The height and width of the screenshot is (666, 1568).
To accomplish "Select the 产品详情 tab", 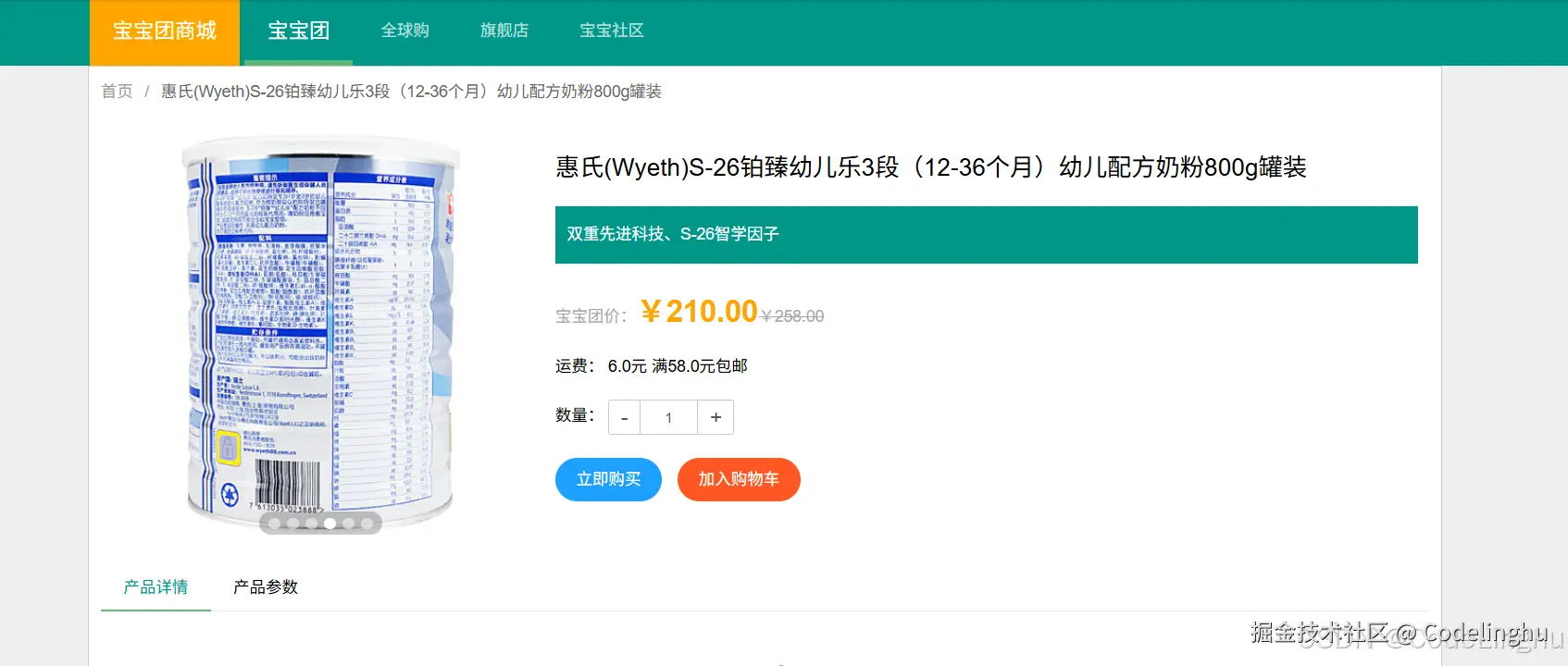I will [x=155, y=586].
